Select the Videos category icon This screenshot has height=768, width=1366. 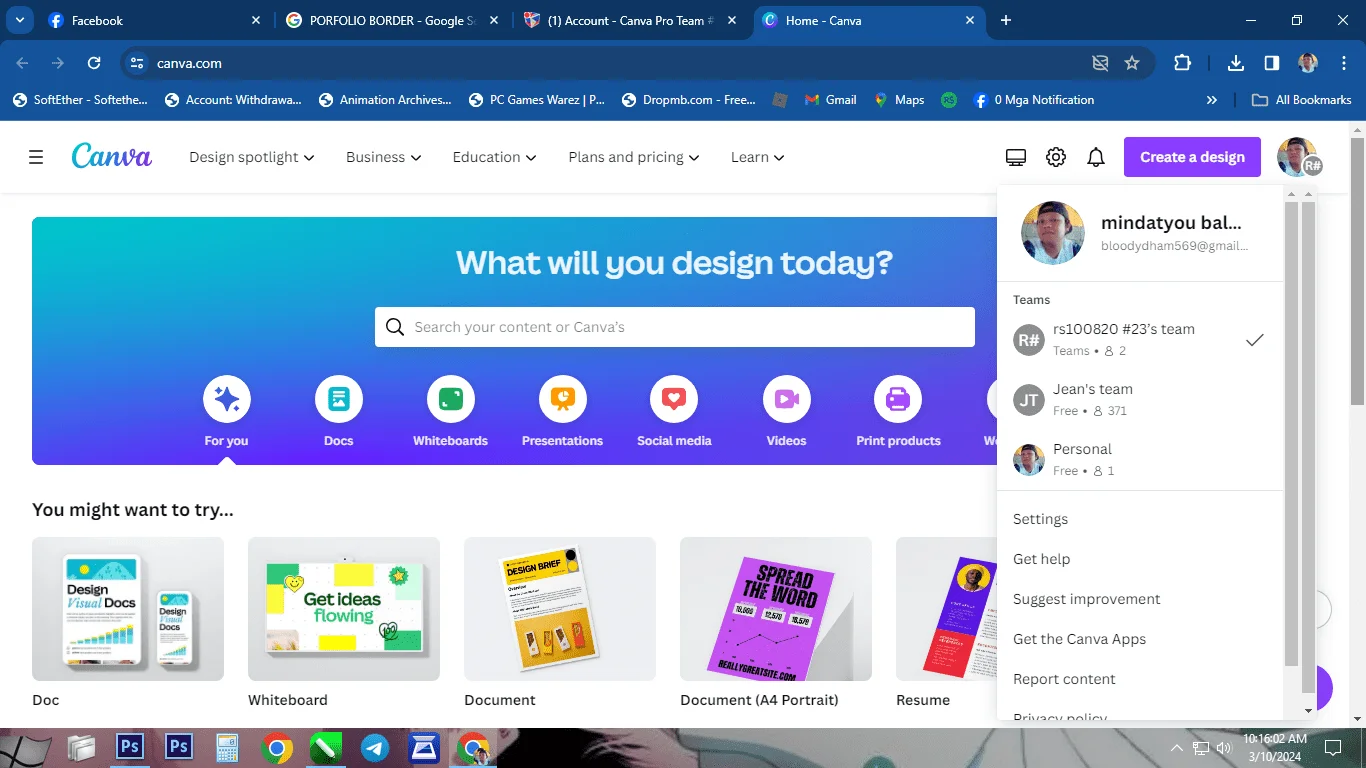tap(786, 400)
